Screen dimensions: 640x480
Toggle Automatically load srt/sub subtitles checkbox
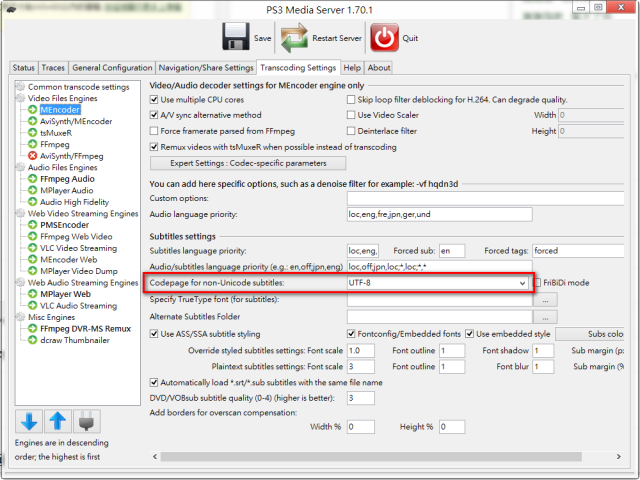154,382
